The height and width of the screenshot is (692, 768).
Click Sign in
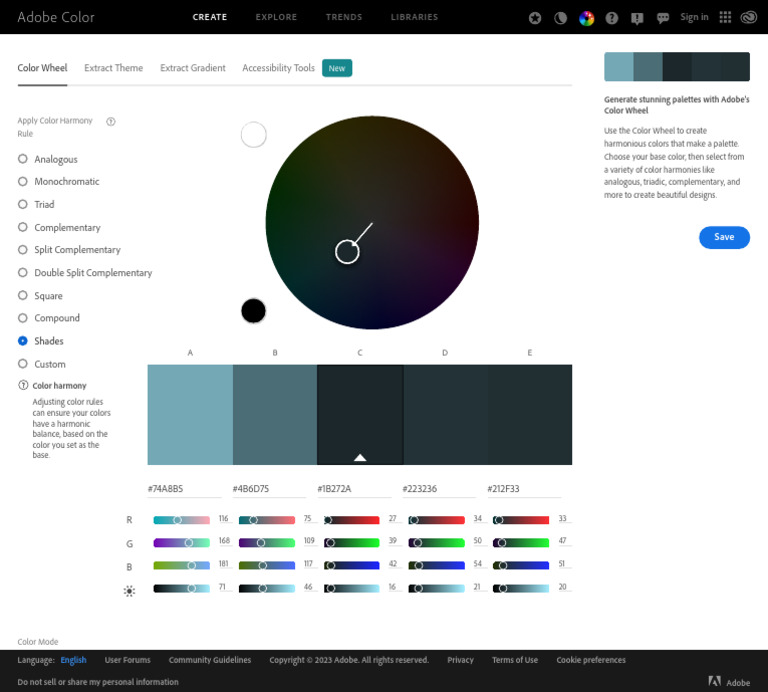click(x=694, y=17)
